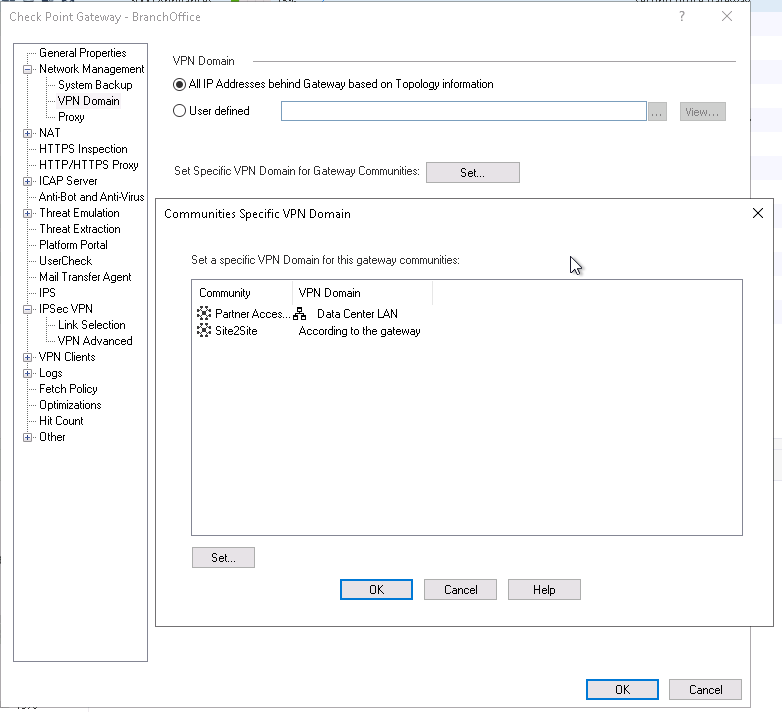Click the help question mark icon

tap(682, 16)
